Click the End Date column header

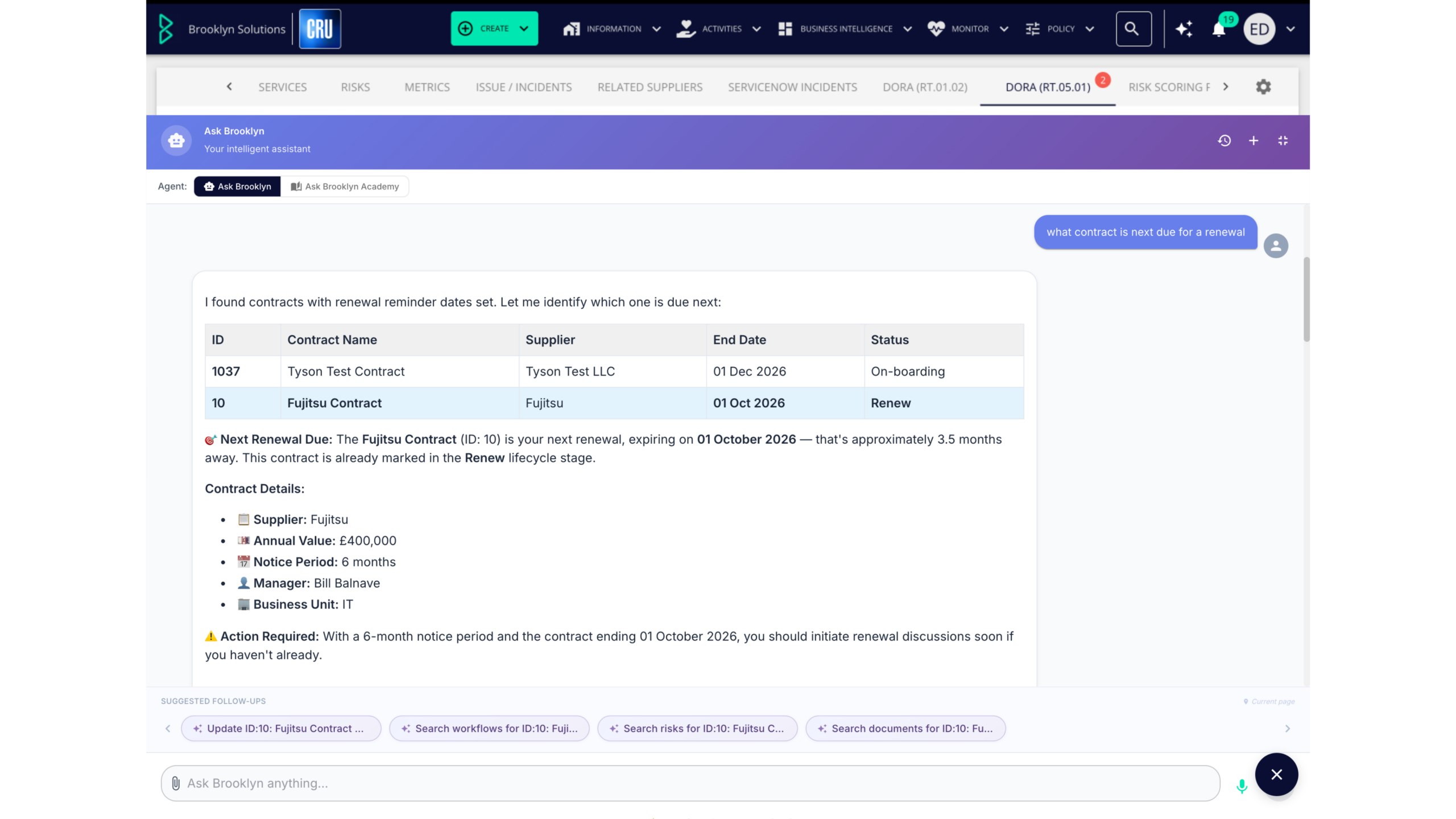point(785,340)
